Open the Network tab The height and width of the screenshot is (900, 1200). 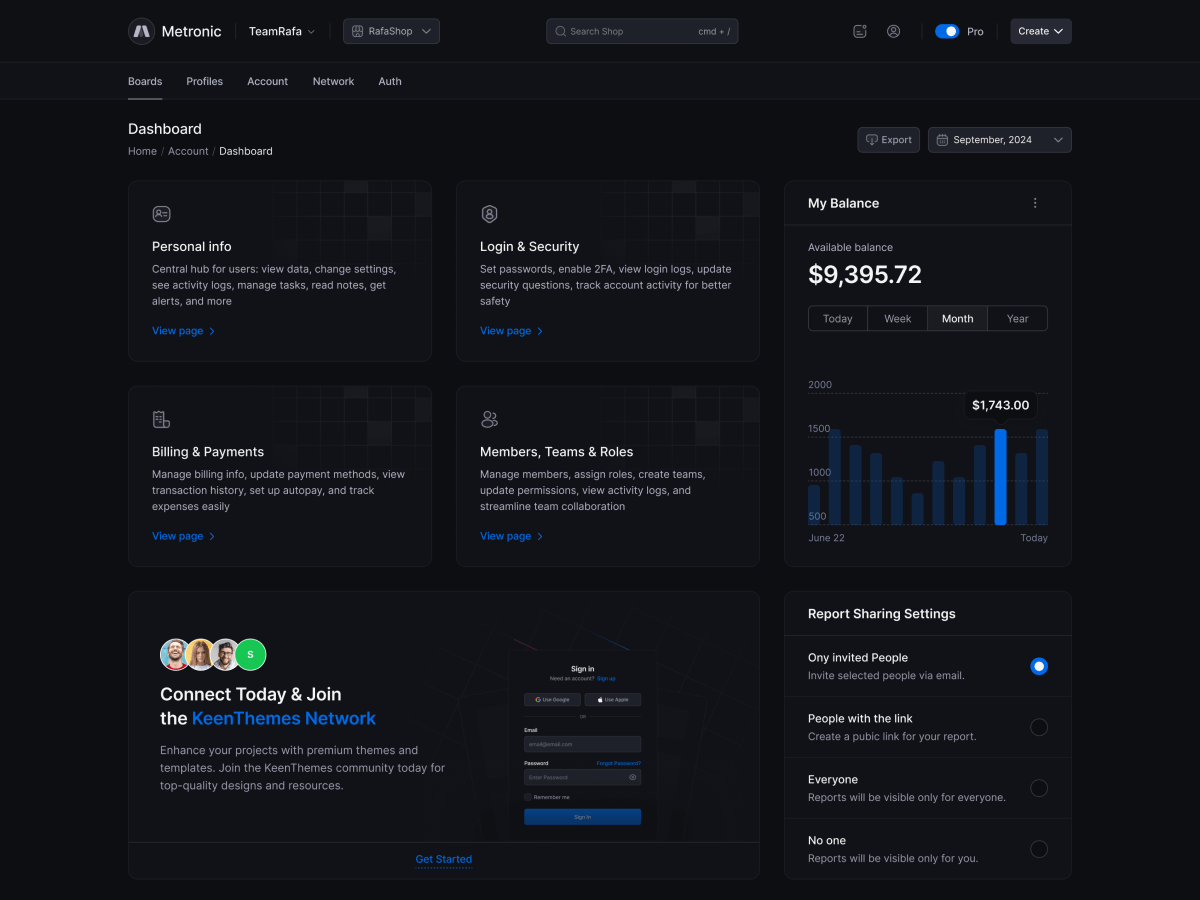coord(333,81)
